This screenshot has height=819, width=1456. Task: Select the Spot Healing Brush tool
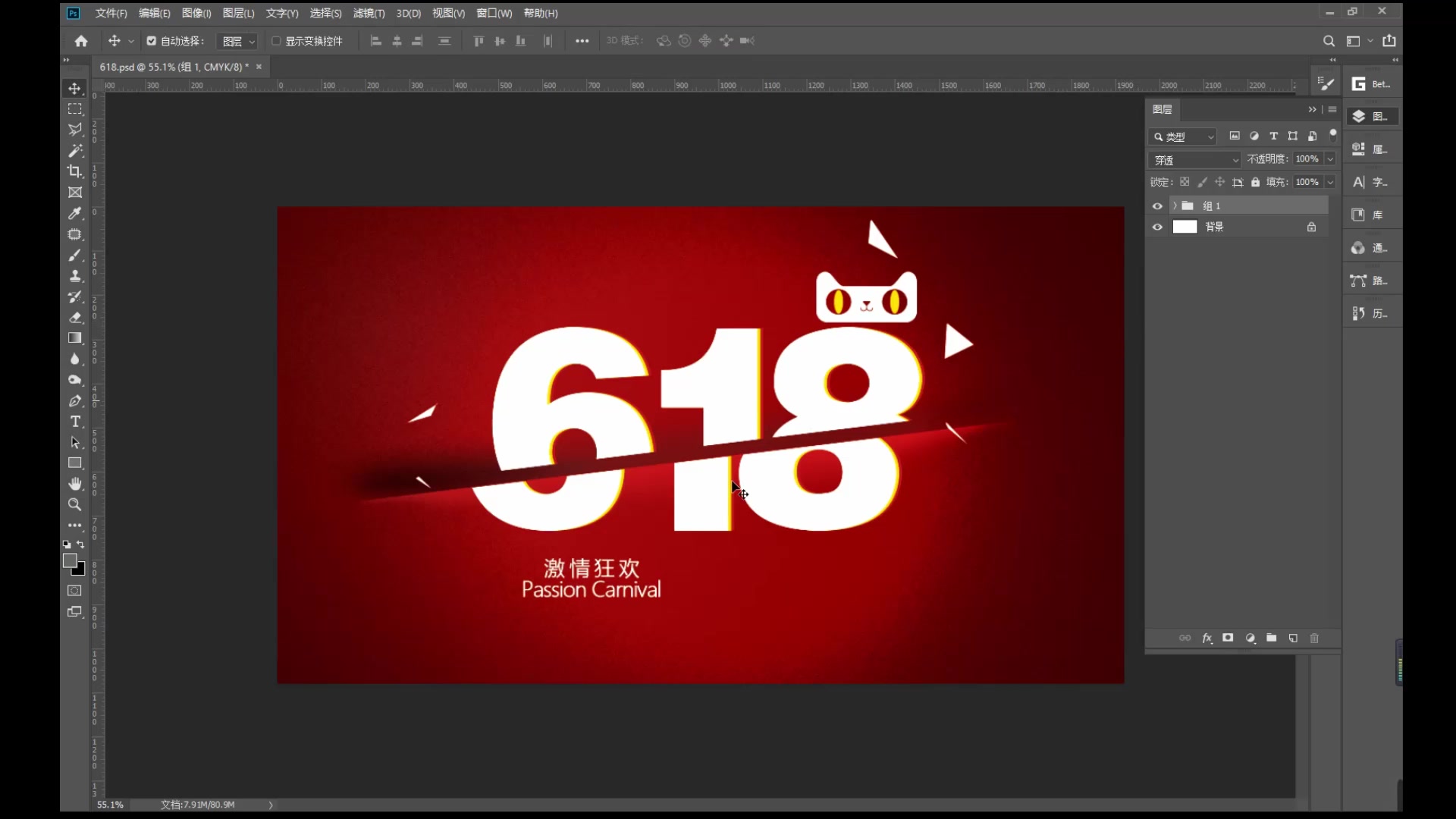coord(74,234)
